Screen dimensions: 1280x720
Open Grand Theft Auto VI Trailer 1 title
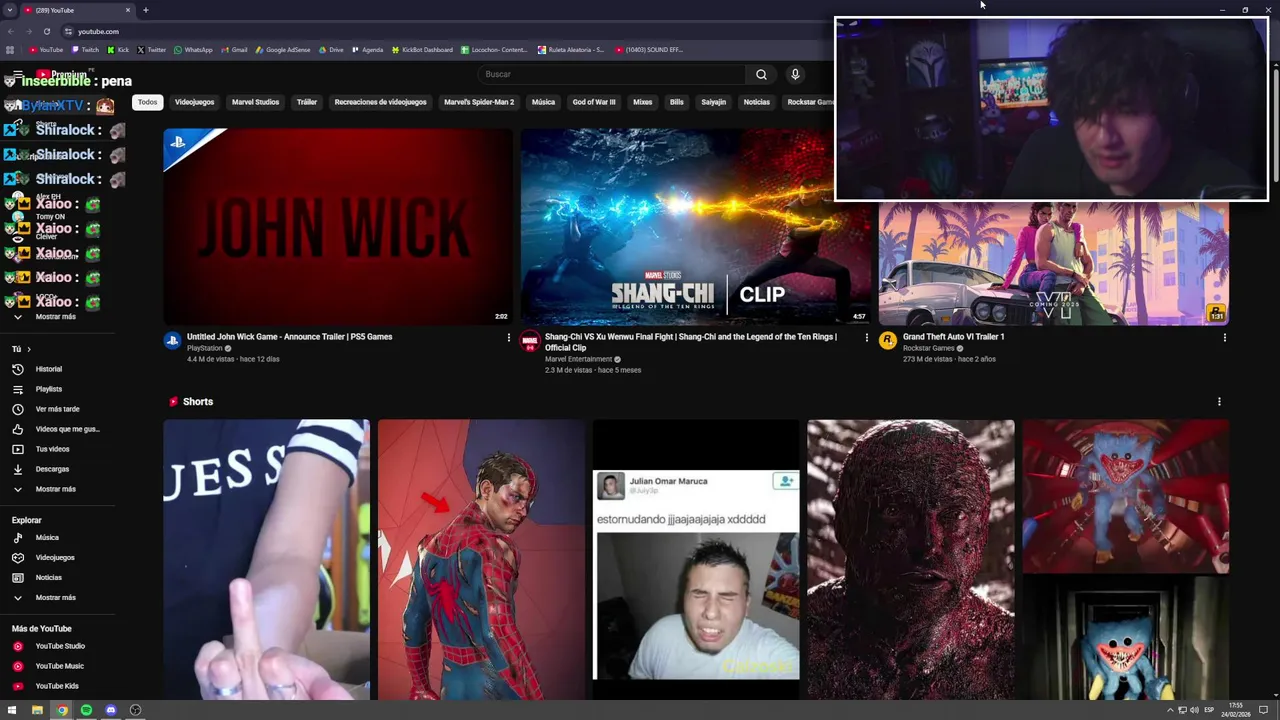(953, 337)
